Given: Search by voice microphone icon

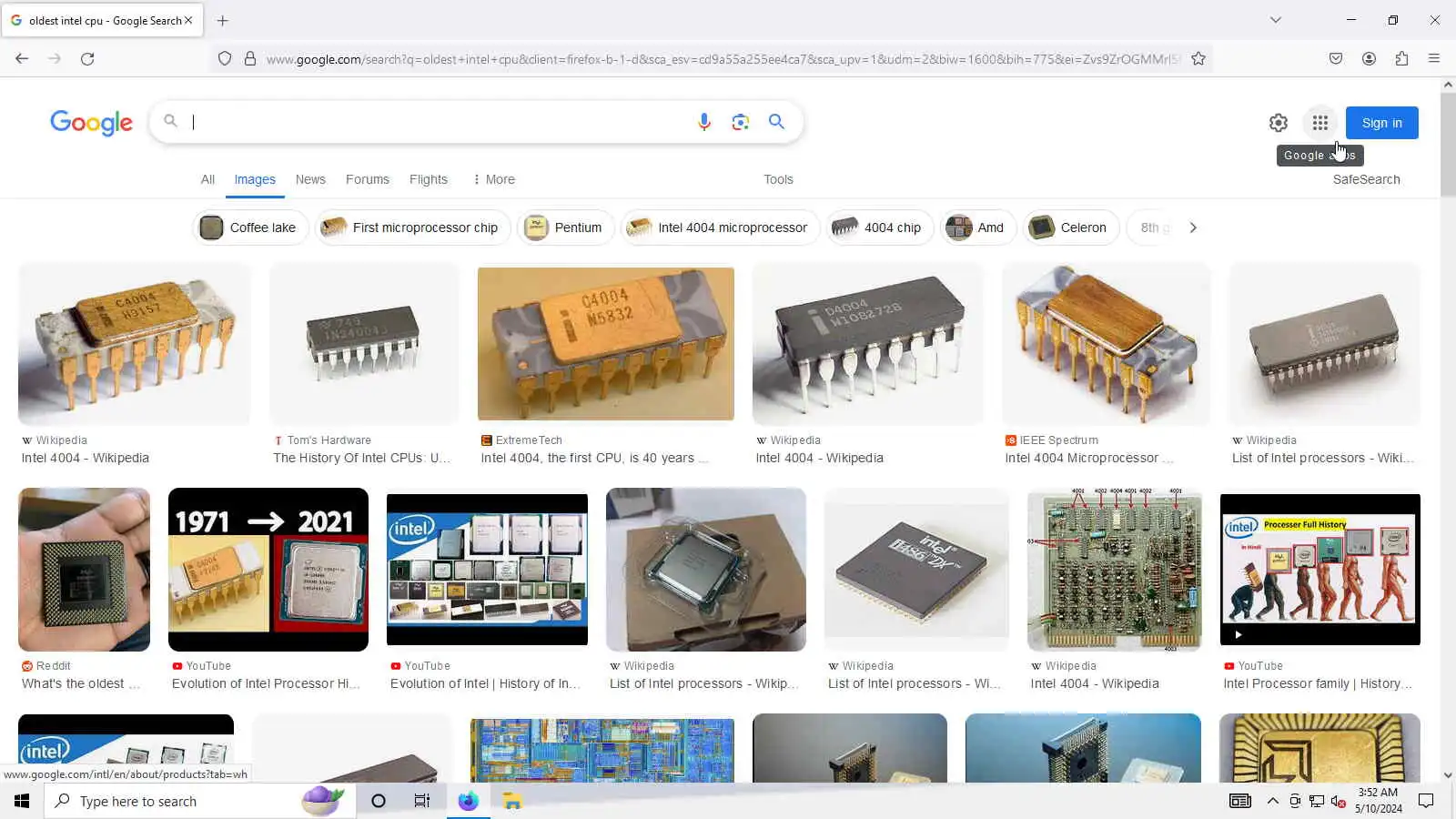Looking at the screenshot, I should (x=703, y=122).
